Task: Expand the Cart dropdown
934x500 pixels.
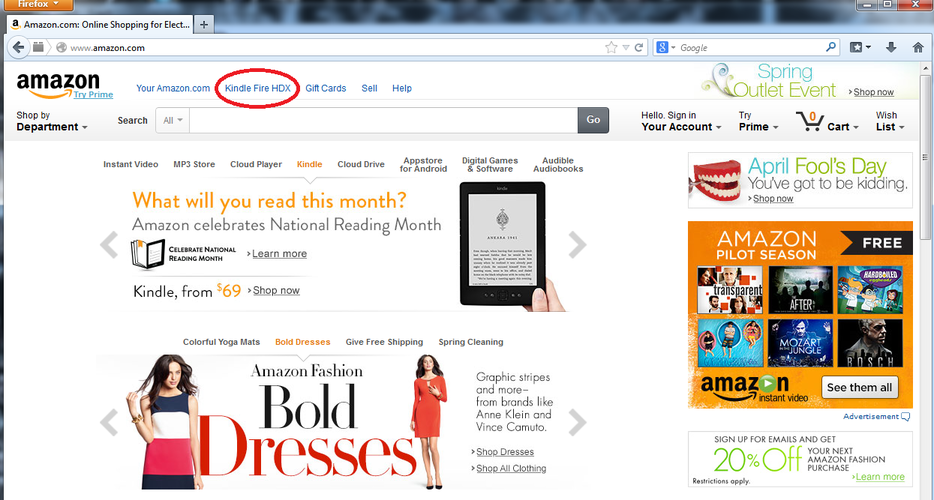Action: tap(842, 127)
